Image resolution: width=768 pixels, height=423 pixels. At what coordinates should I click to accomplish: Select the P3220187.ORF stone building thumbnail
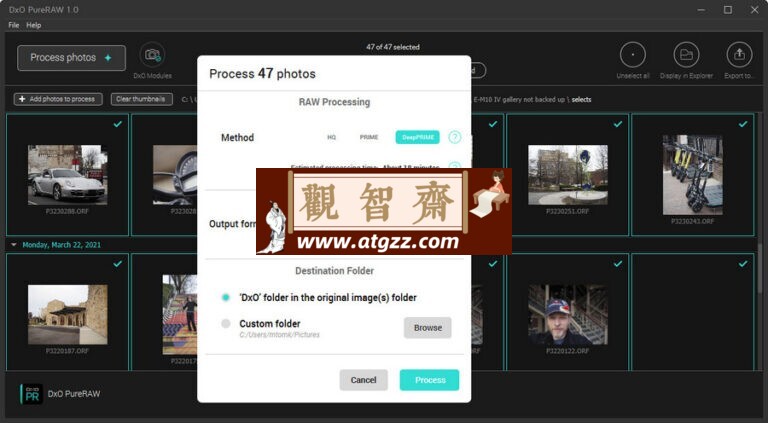click(x=67, y=315)
